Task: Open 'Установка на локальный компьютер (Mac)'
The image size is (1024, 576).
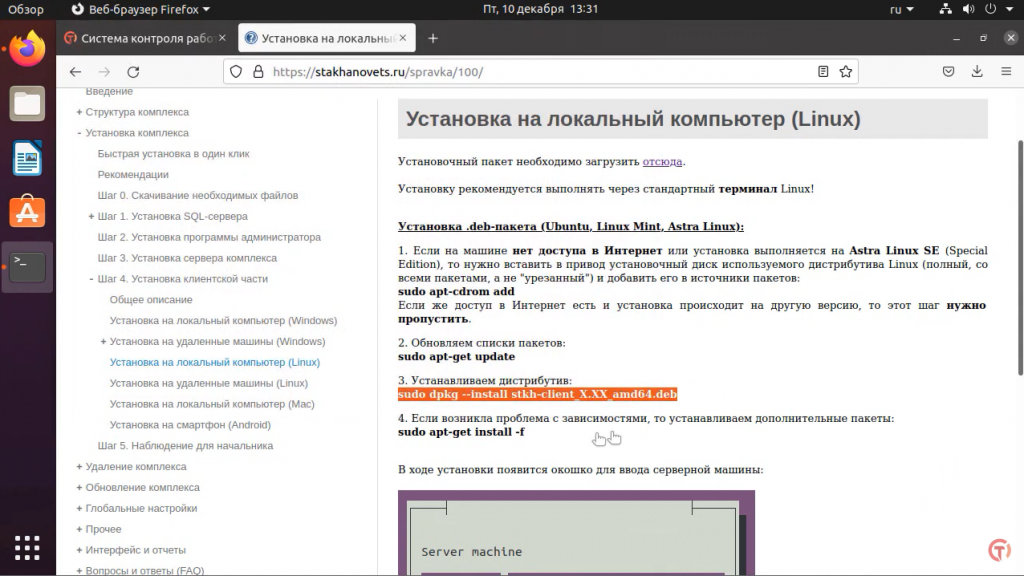Action: [x=212, y=404]
